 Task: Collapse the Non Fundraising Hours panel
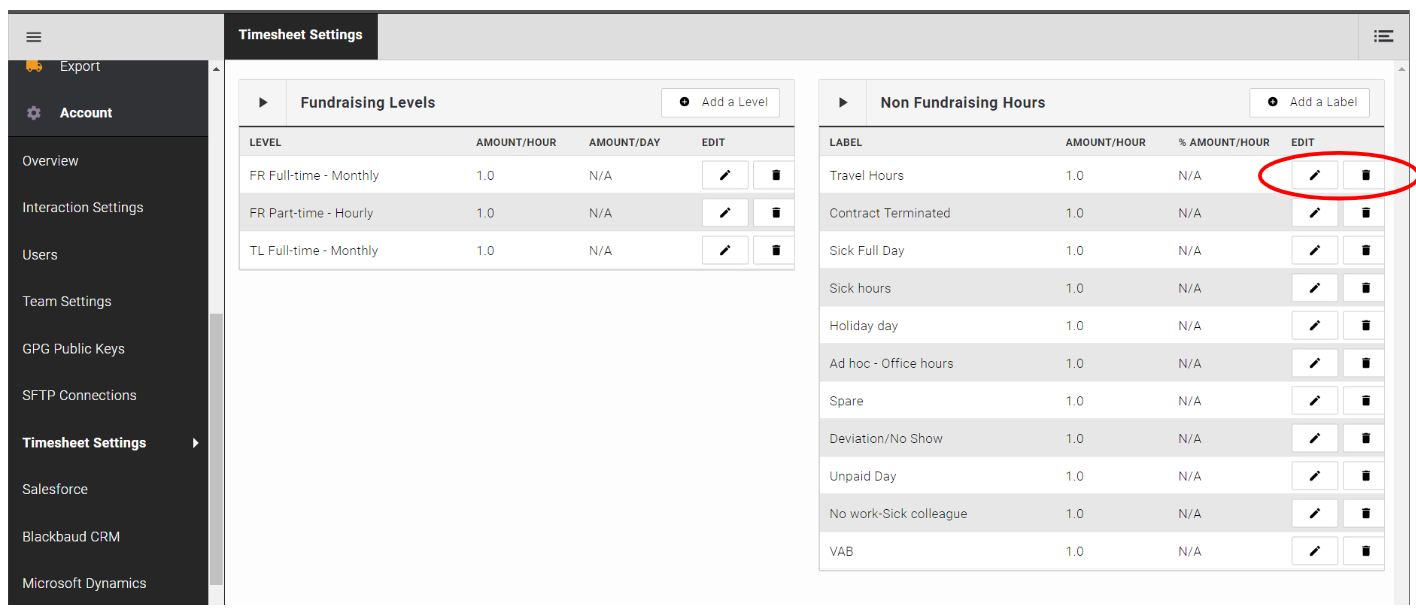coord(843,102)
